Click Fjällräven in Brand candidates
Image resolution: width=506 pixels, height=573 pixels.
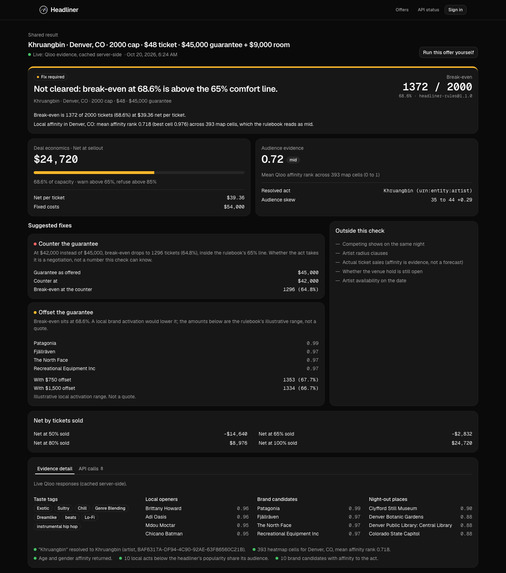pyautogui.click(x=268, y=517)
